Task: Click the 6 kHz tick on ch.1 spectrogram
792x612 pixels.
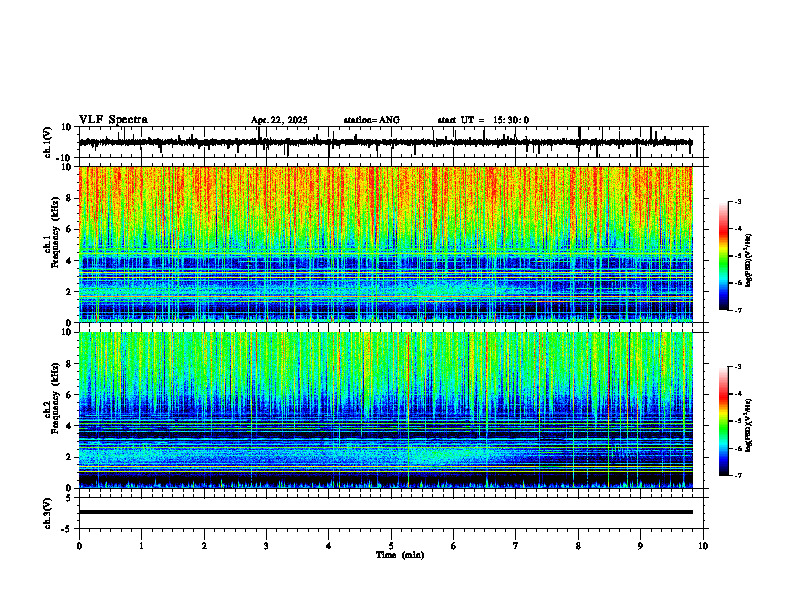Action: tap(70, 229)
